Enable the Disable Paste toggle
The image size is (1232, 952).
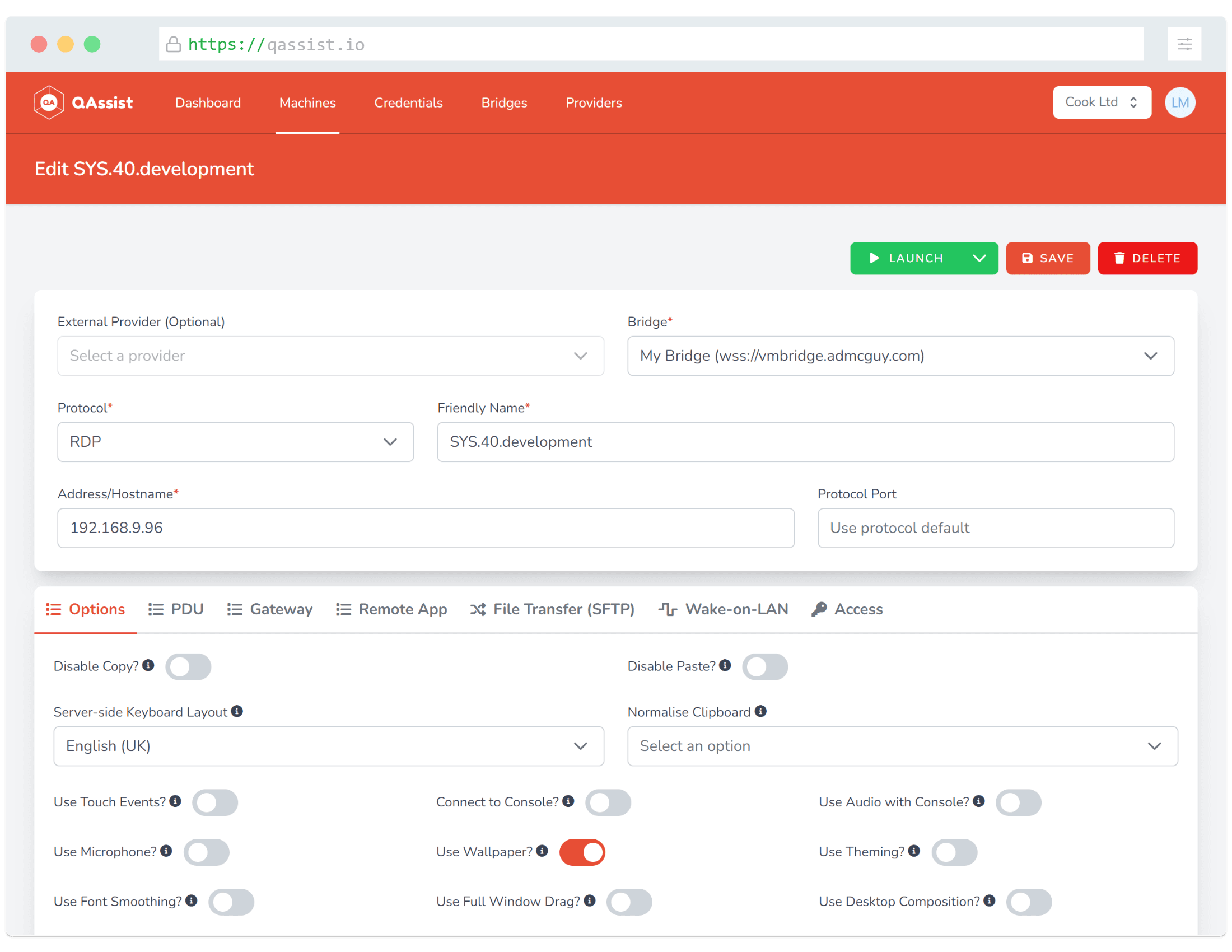point(764,666)
